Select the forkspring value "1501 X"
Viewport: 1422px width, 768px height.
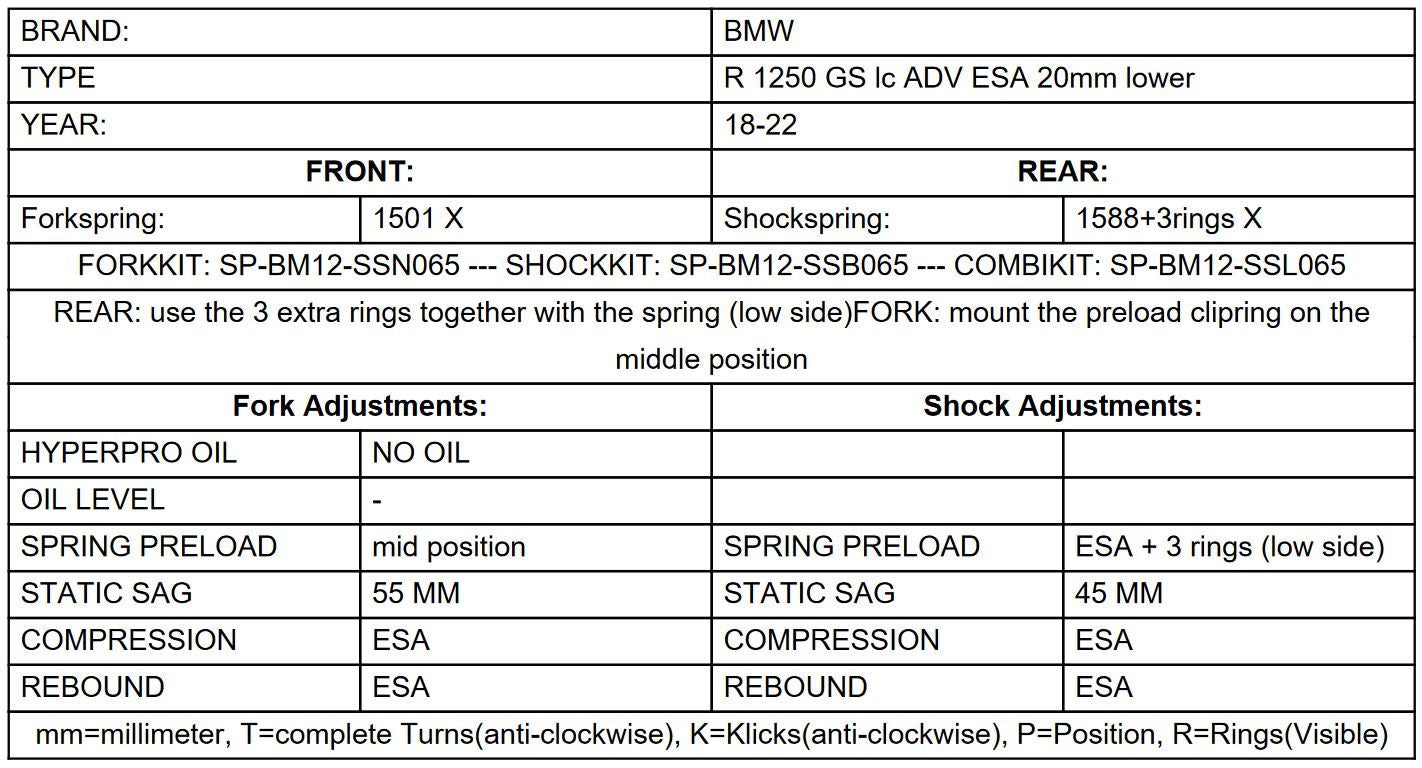pos(418,218)
